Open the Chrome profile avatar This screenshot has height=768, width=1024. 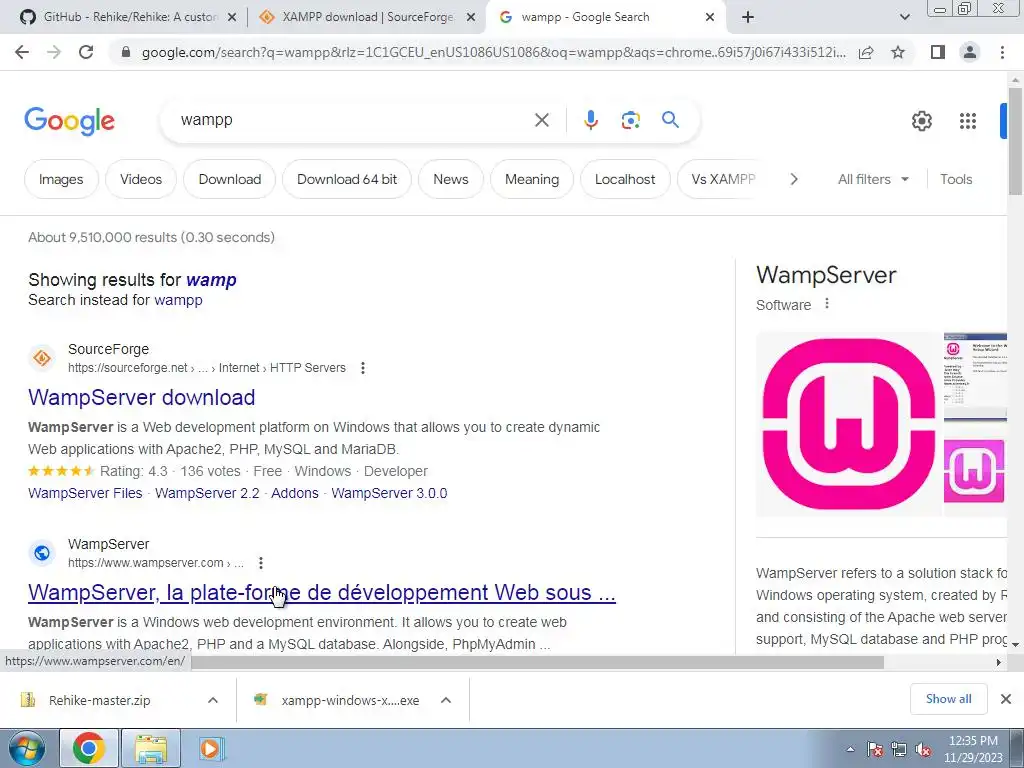tap(970, 52)
